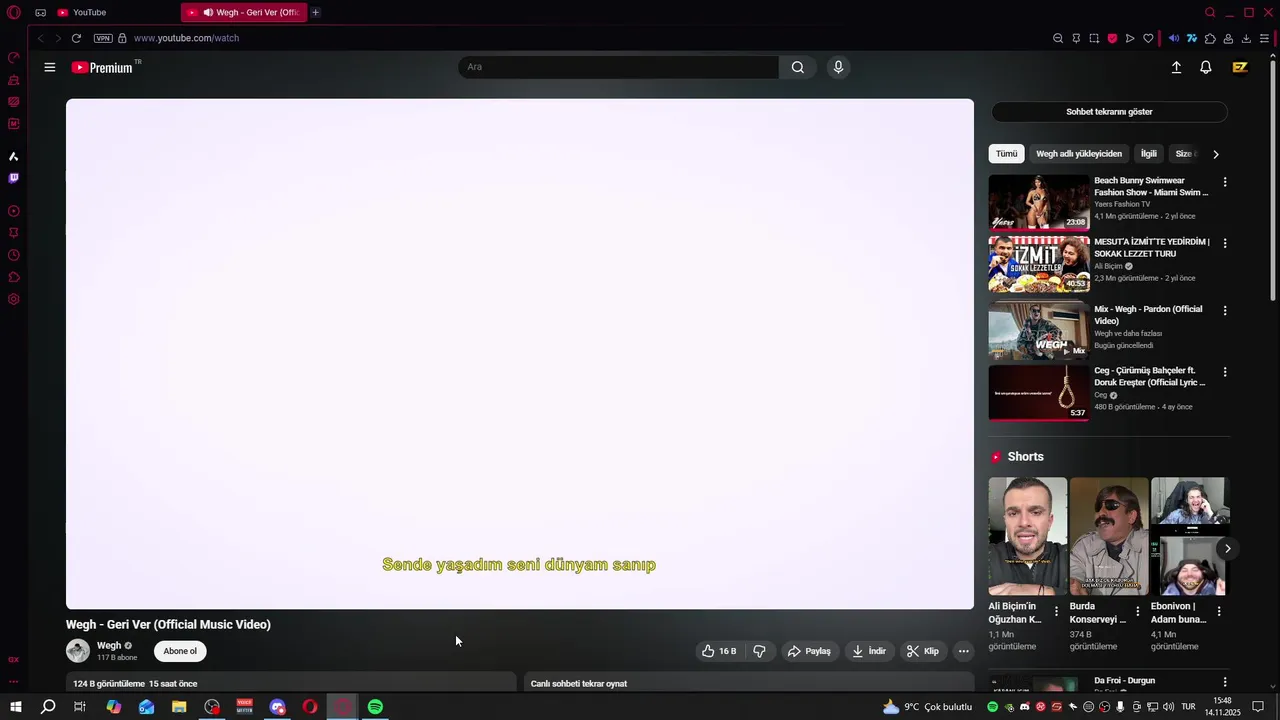This screenshot has width=1280, height=720.
Task: Open the upload/create video icon
Action: [x=1176, y=67]
